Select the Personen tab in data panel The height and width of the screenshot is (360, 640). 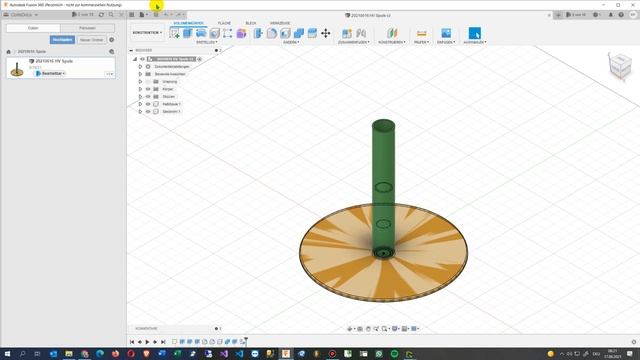click(x=87, y=28)
